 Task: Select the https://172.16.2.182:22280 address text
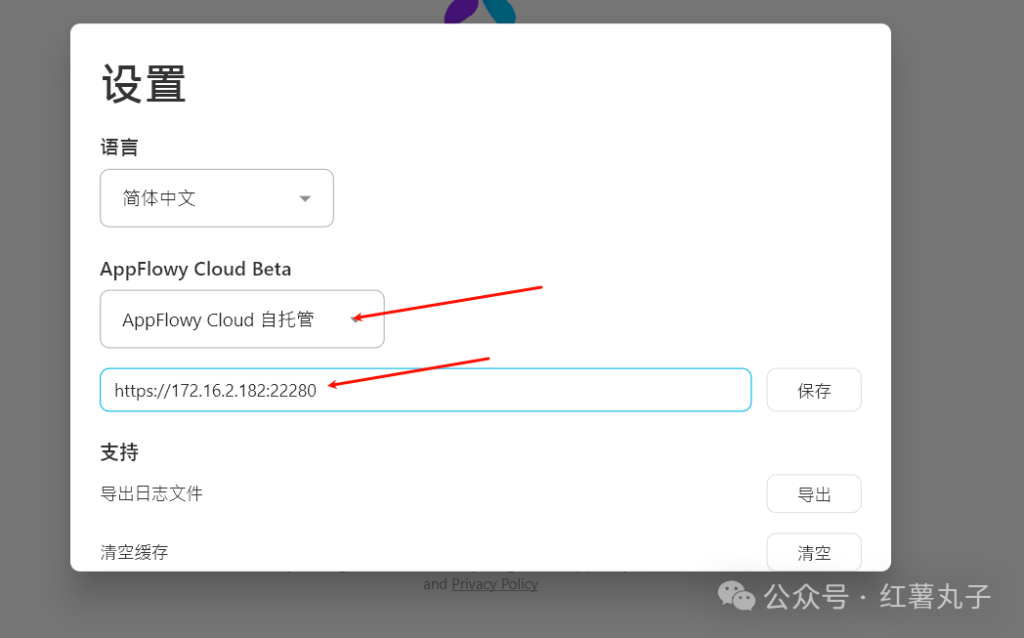coord(217,390)
